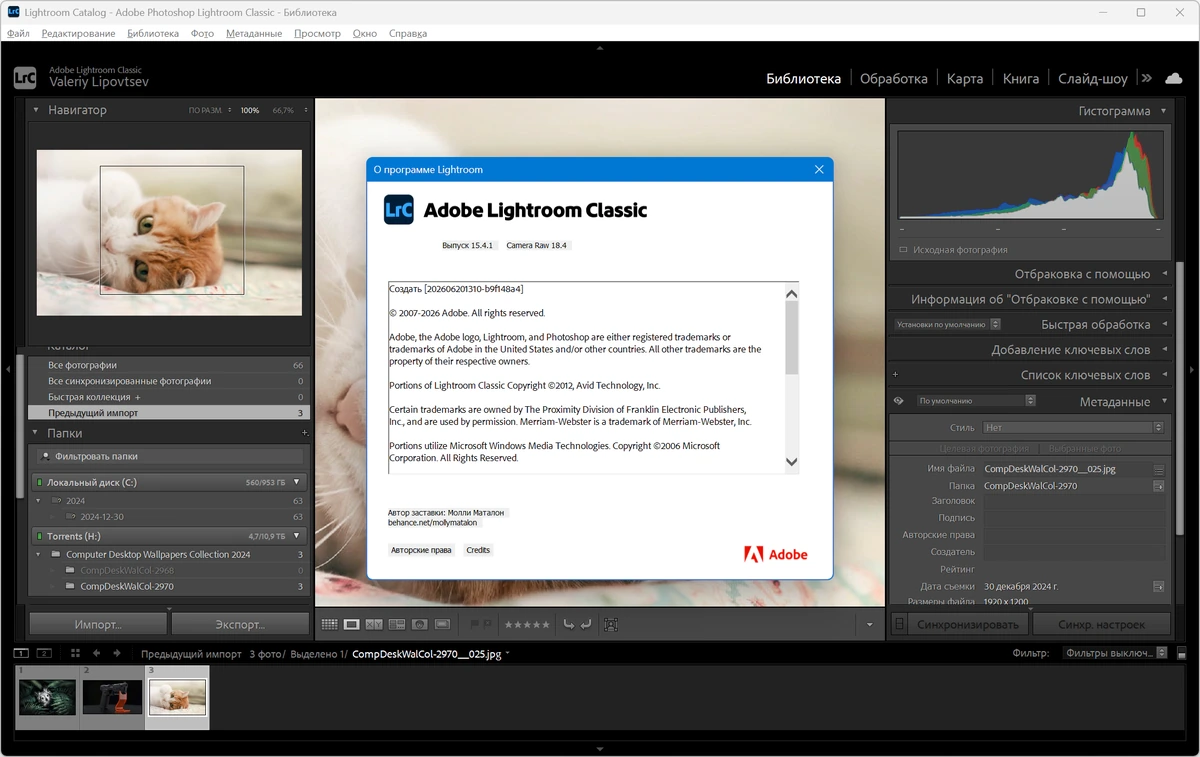
Task: Open the Библиотека menu
Action: (x=153, y=33)
